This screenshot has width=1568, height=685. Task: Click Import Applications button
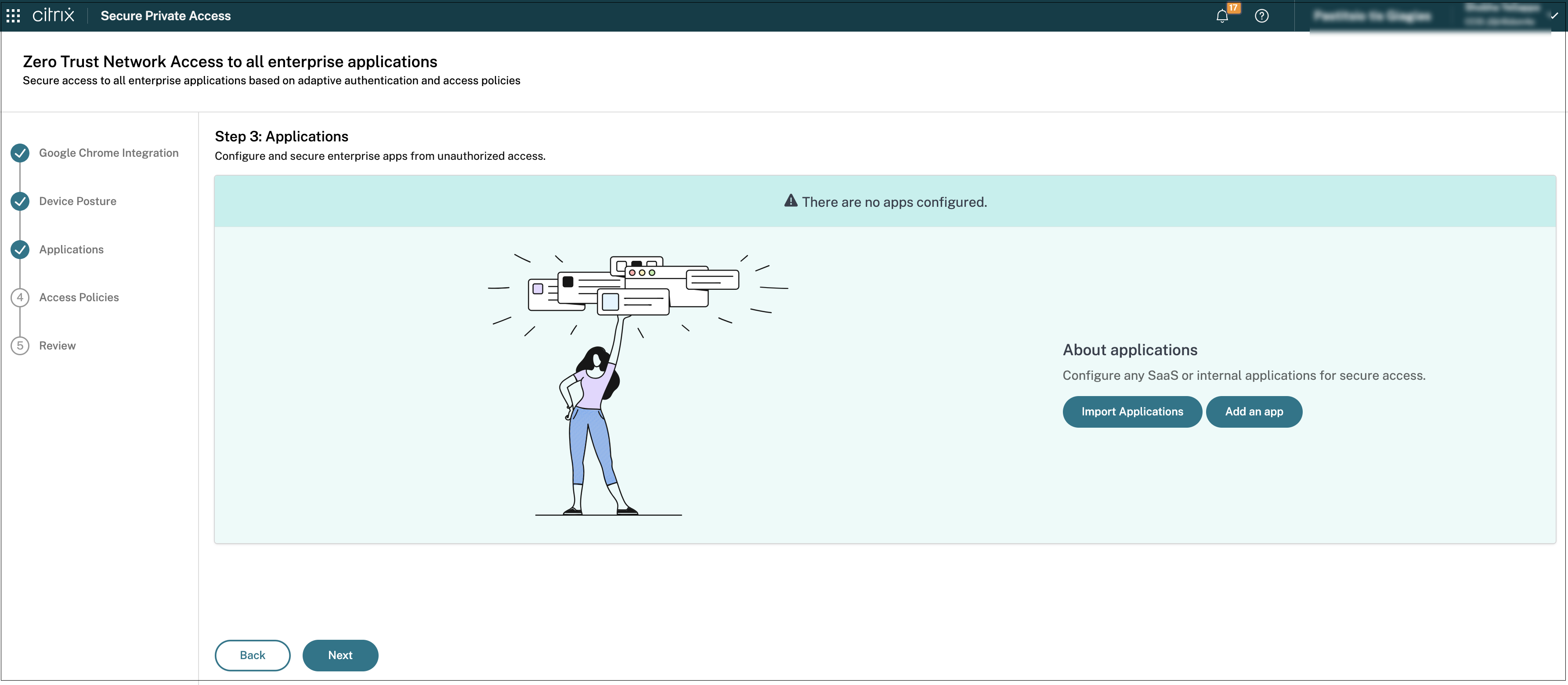click(x=1131, y=412)
